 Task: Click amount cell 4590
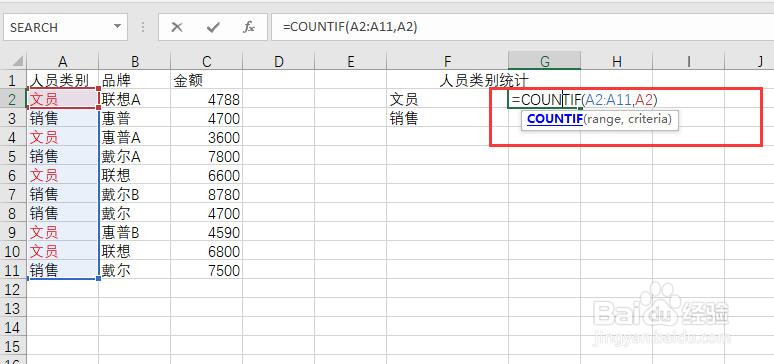point(206,232)
